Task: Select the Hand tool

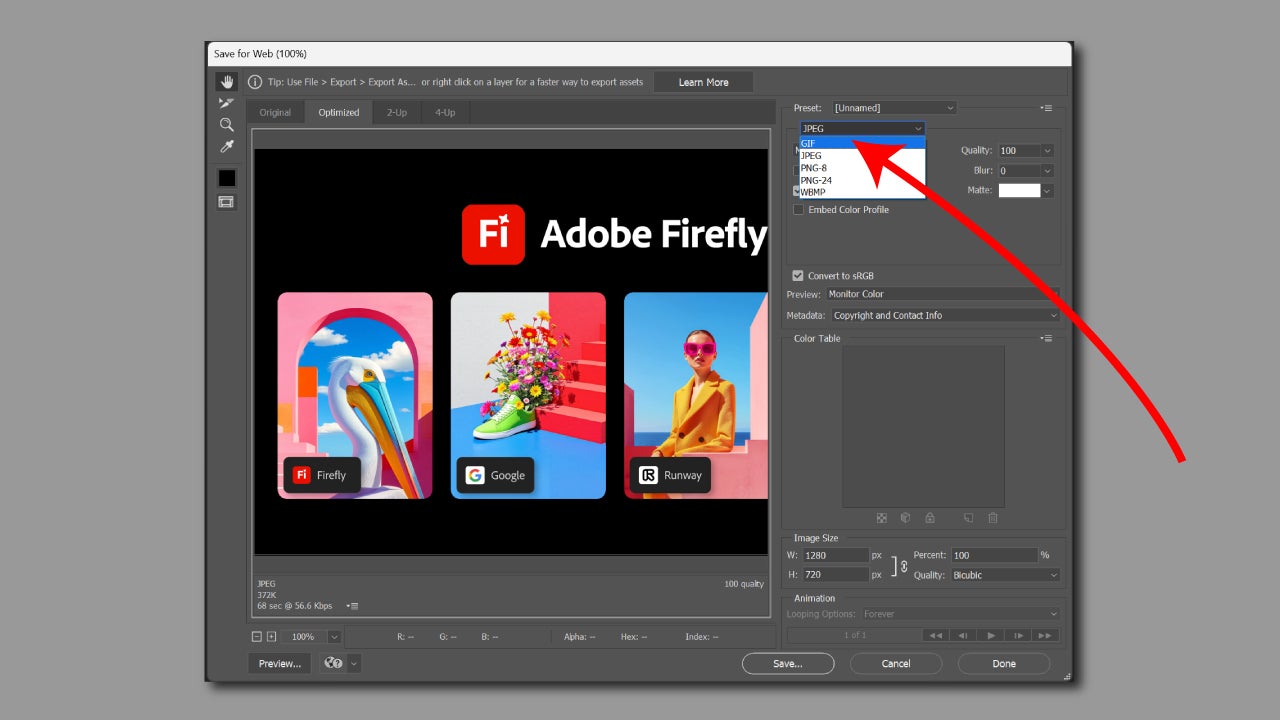Action: point(227,82)
